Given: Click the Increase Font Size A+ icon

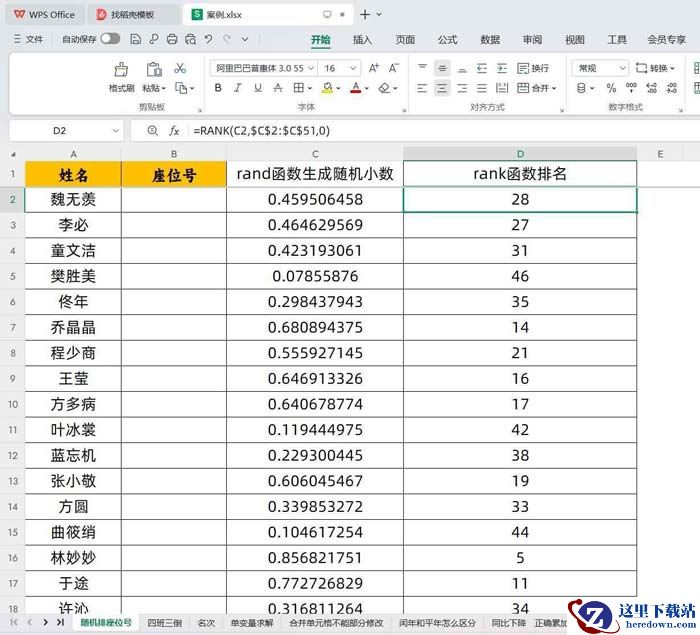Looking at the screenshot, I should pos(373,68).
